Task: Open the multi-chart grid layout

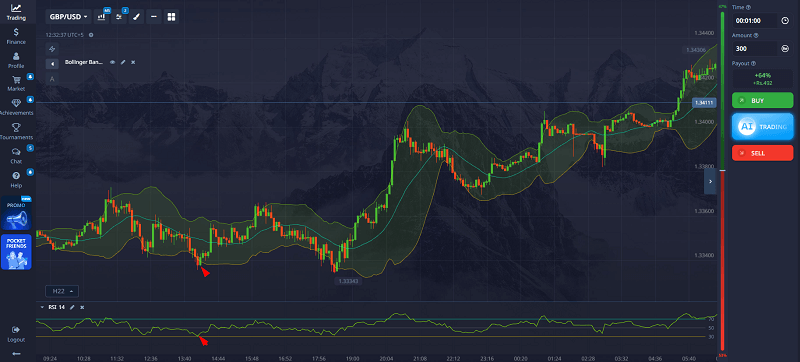Action: (171, 17)
